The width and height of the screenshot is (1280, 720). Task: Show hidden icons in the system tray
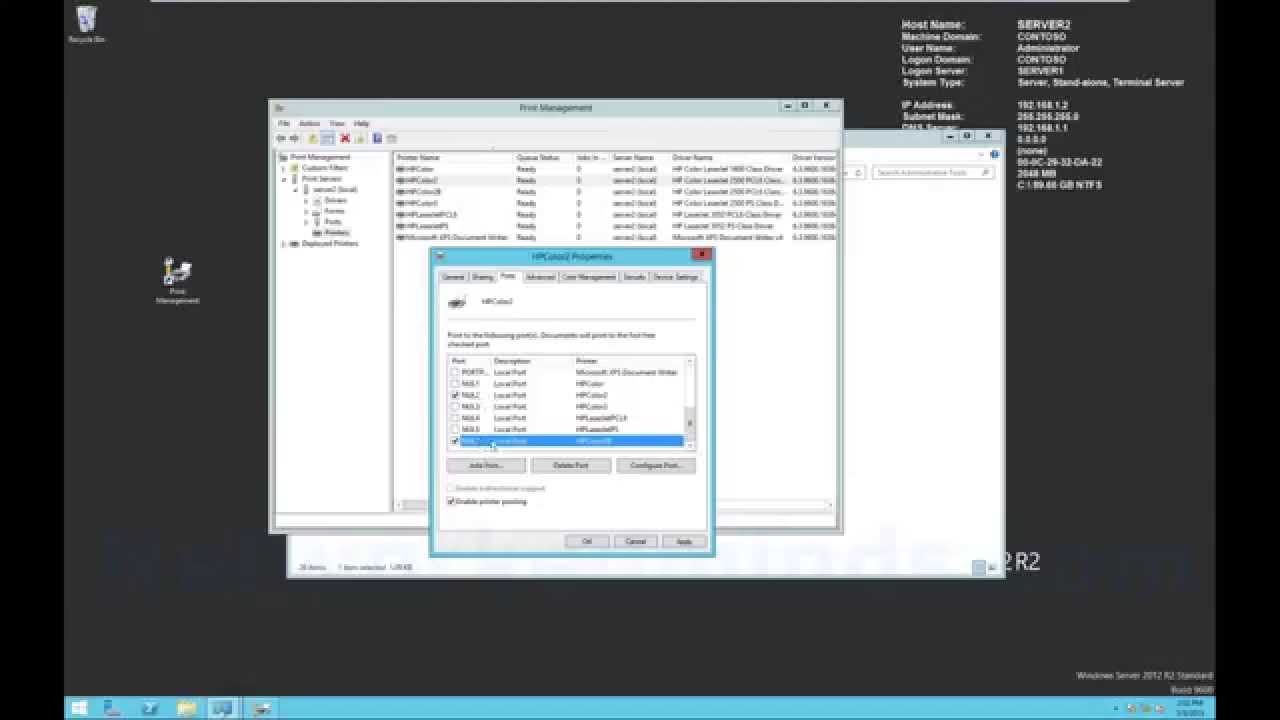1117,709
